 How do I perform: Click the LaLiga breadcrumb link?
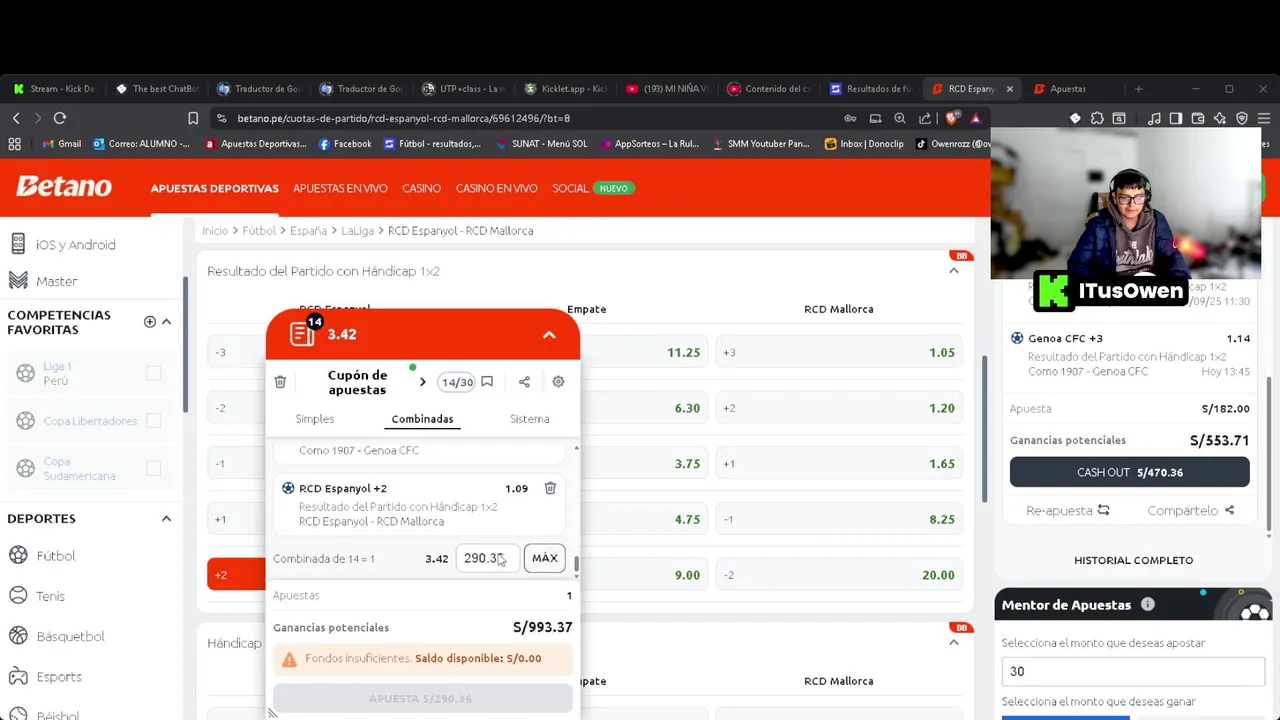pos(357,230)
